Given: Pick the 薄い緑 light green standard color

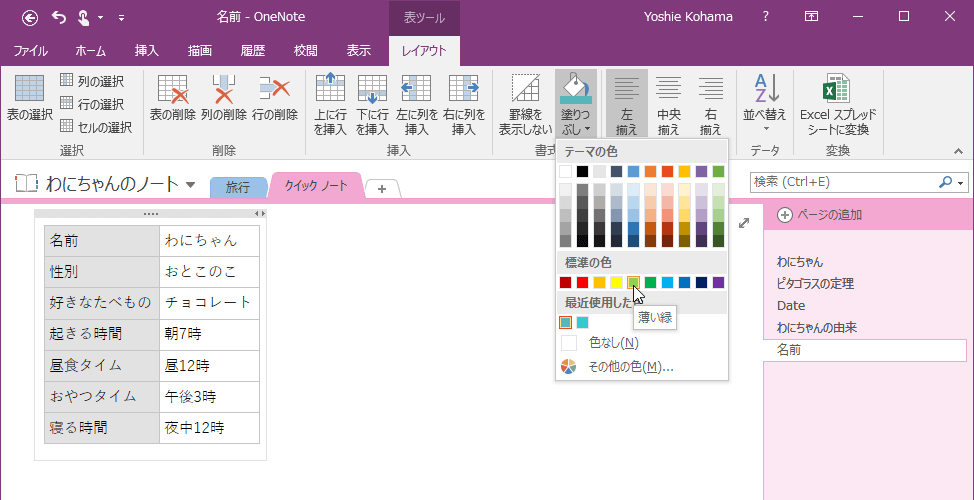Looking at the screenshot, I should point(634,283).
